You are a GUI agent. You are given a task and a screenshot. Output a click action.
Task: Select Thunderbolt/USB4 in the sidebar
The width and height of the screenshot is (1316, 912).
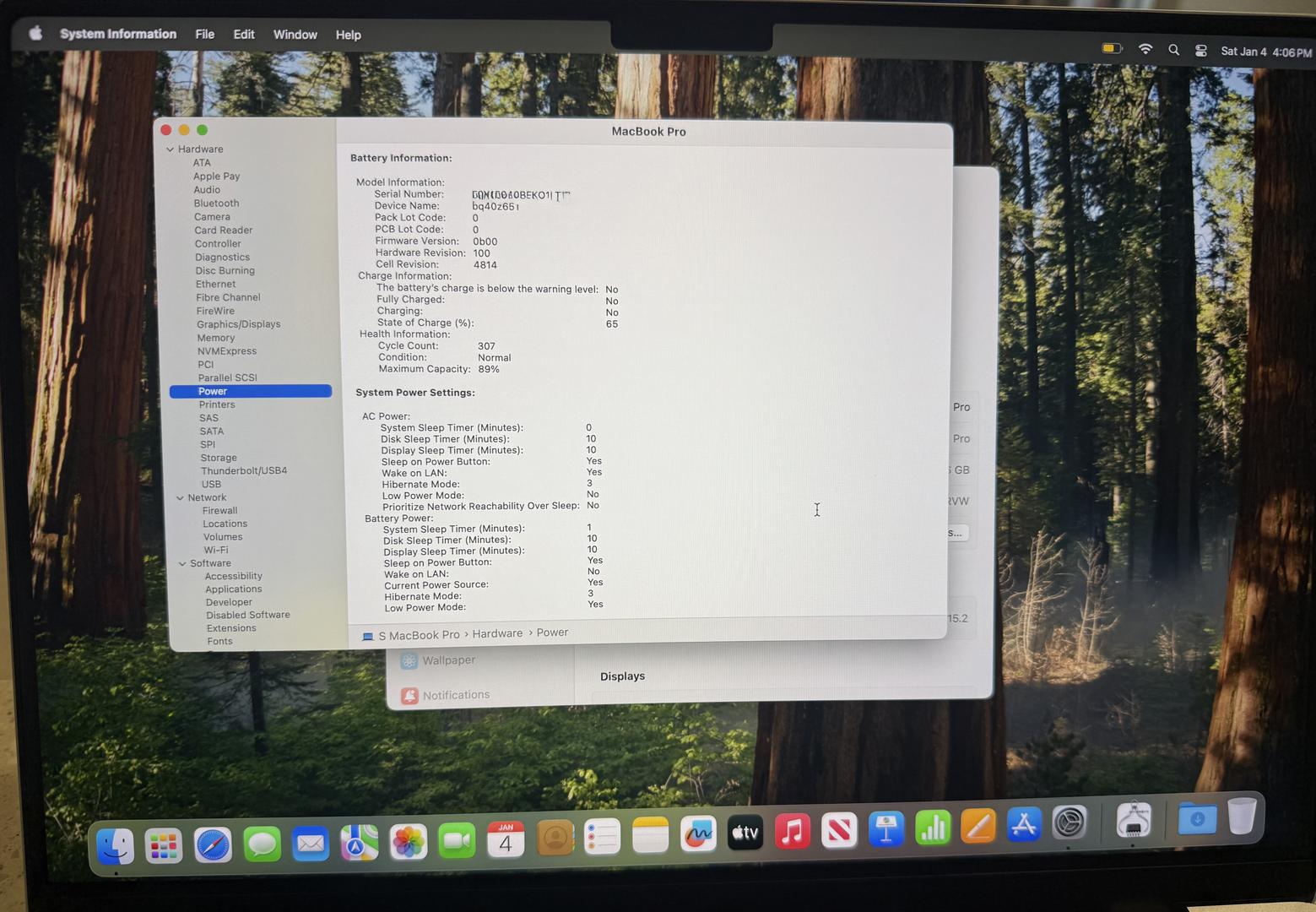coord(244,471)
